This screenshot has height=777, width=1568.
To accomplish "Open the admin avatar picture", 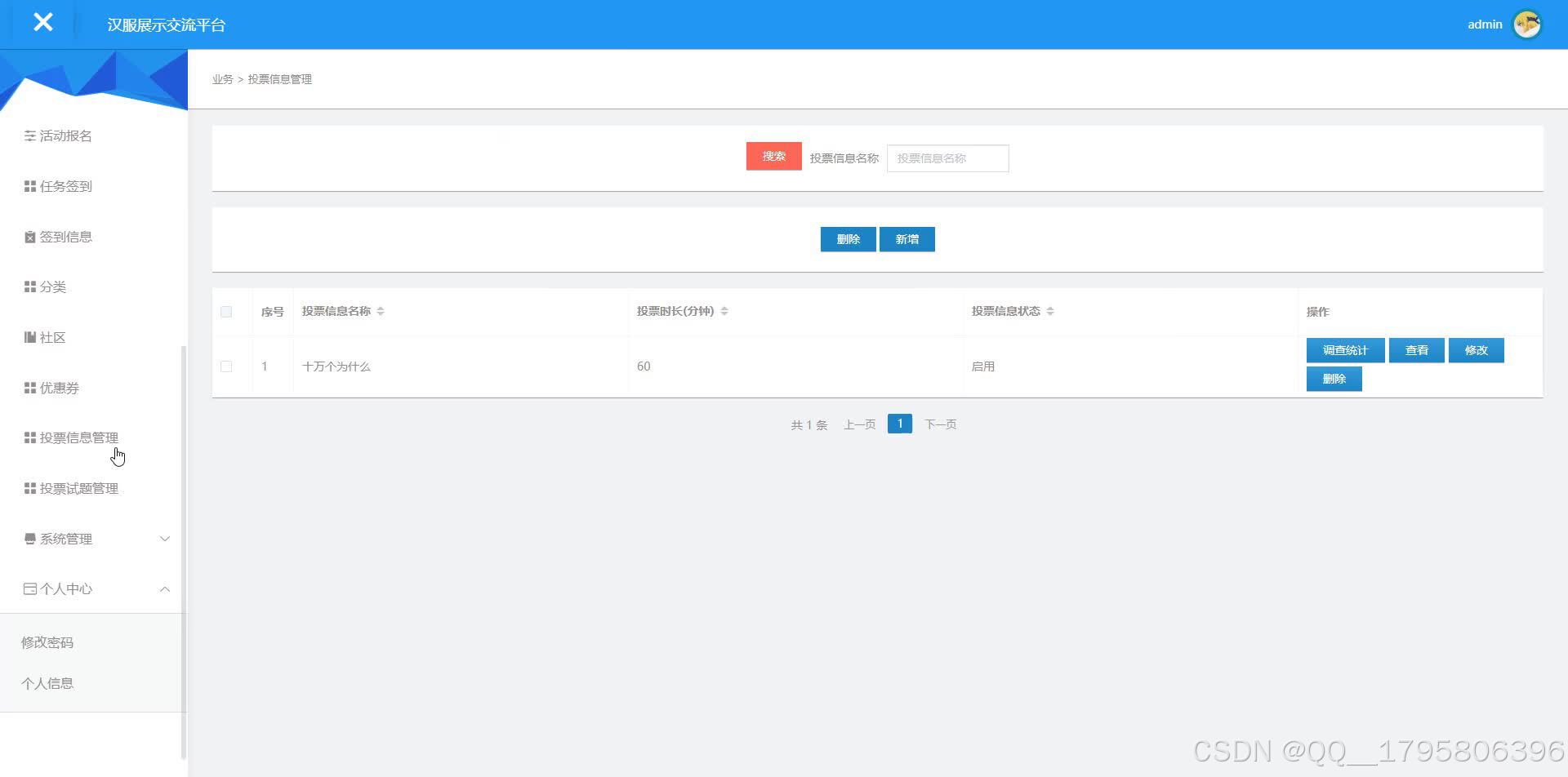I will (x=1527, y=24).
